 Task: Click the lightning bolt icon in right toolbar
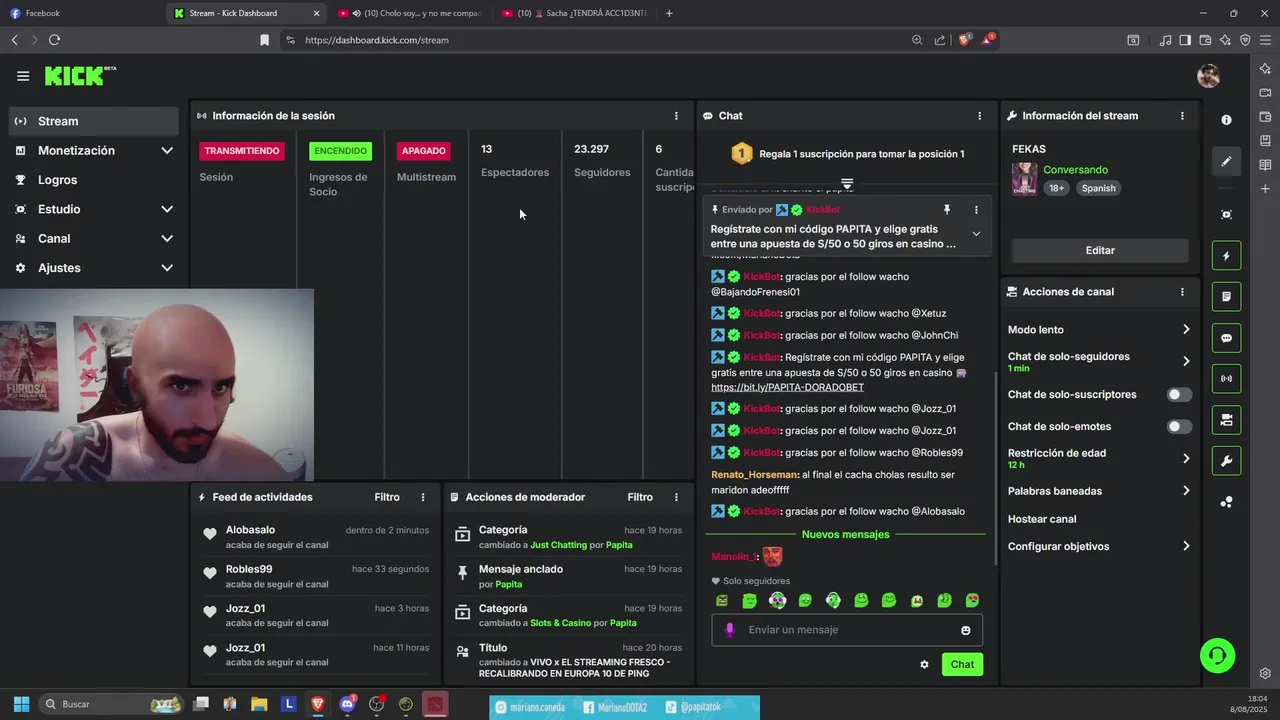click(x=1226, y=256)
